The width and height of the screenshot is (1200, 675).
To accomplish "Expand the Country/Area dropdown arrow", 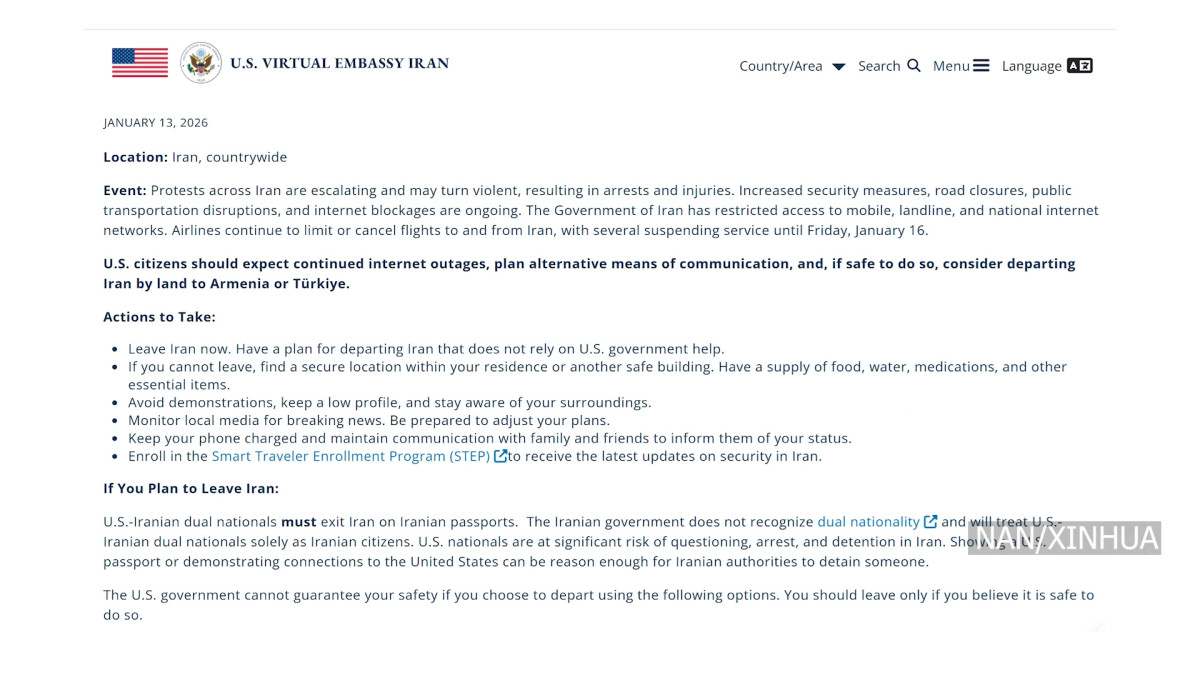I will pyautogui.click(x=838, y=67).
